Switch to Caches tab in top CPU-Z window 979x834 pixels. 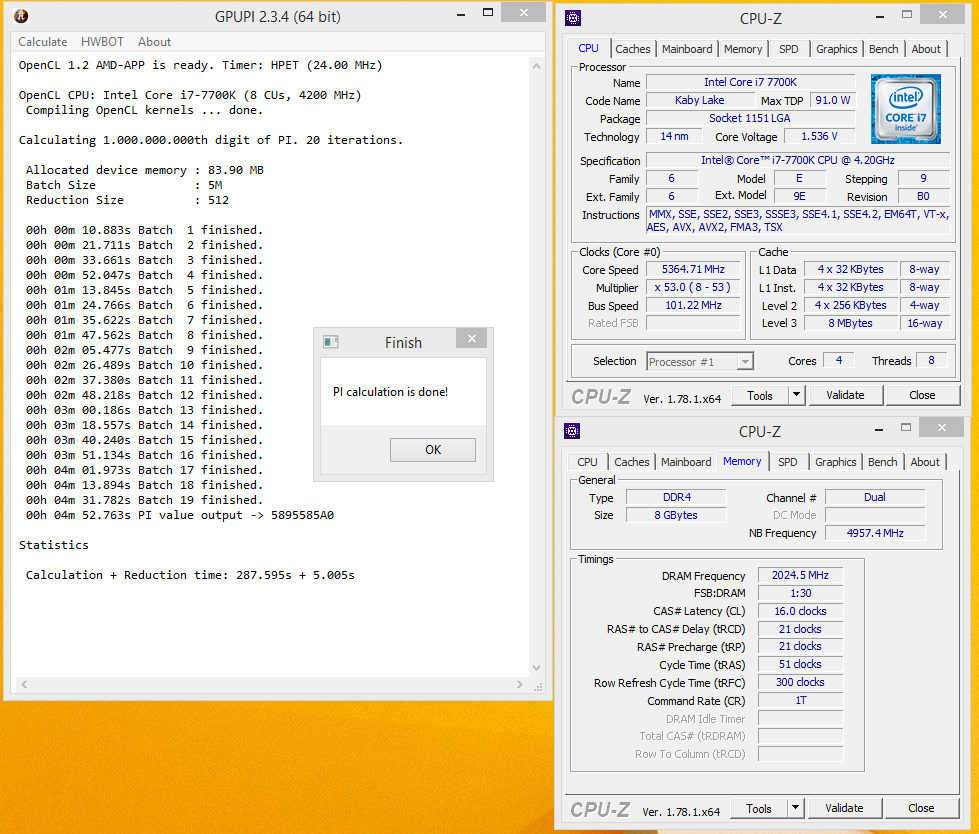pyautogui.click(x=632, y=49)
